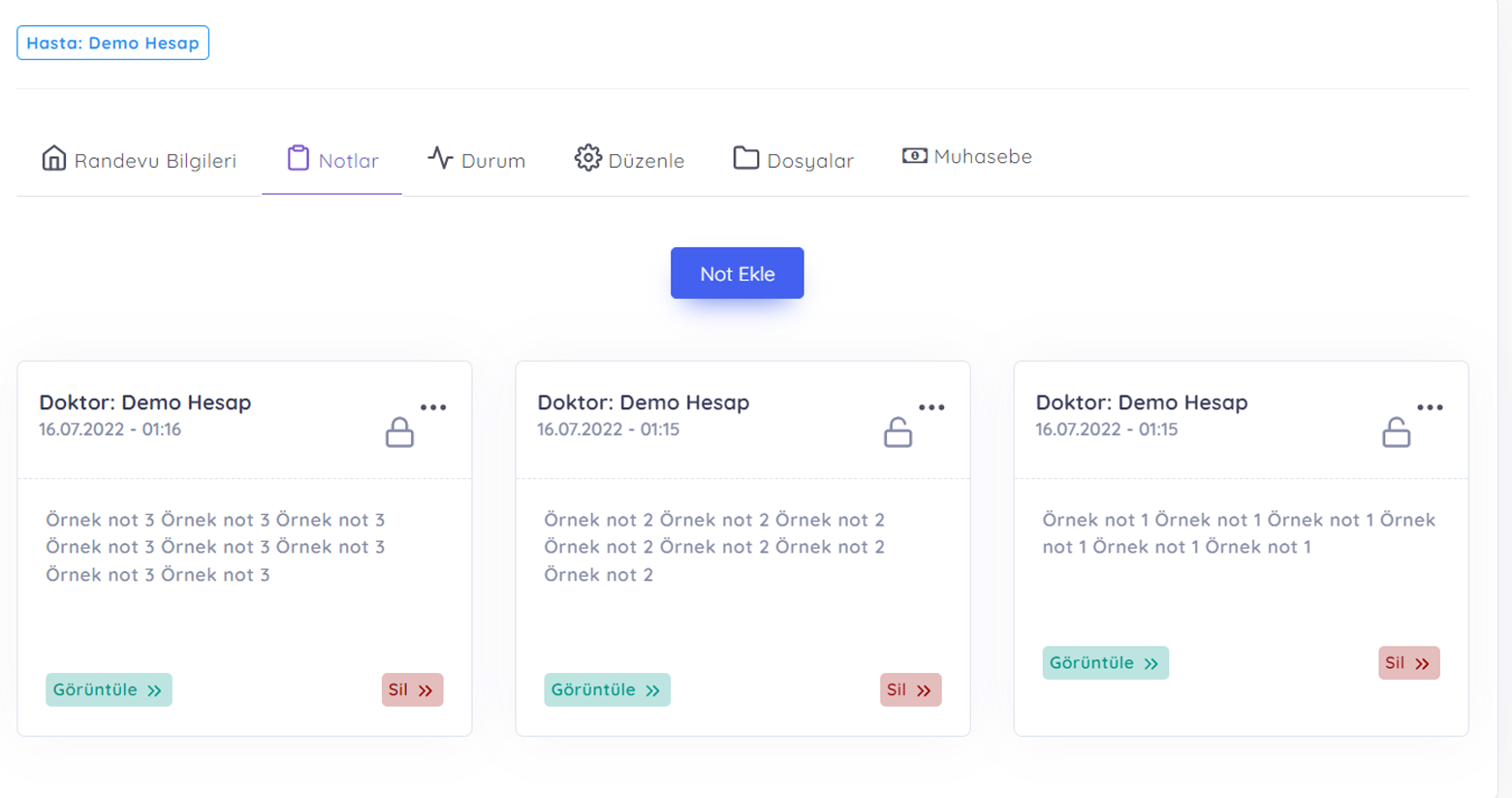1512x798 pixels.
Task: Click the folder icon beside Dosyalar
Action: [745, 158]
